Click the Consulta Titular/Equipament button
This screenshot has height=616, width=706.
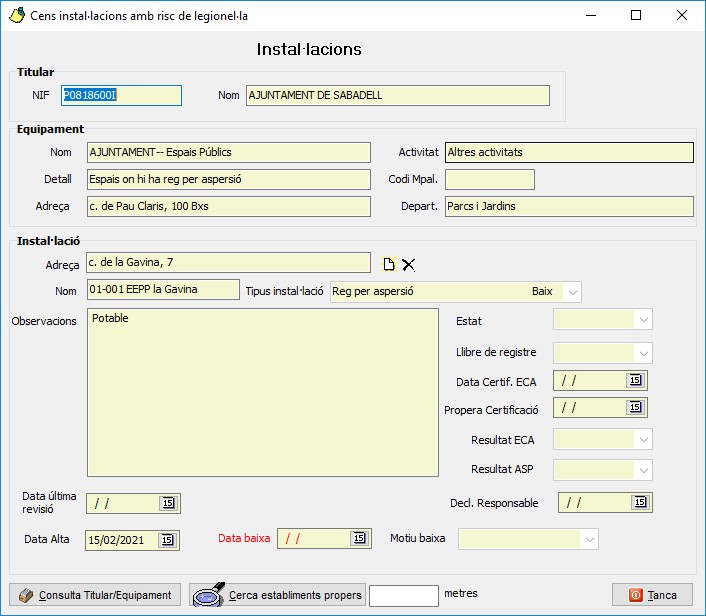click(95, 595)
